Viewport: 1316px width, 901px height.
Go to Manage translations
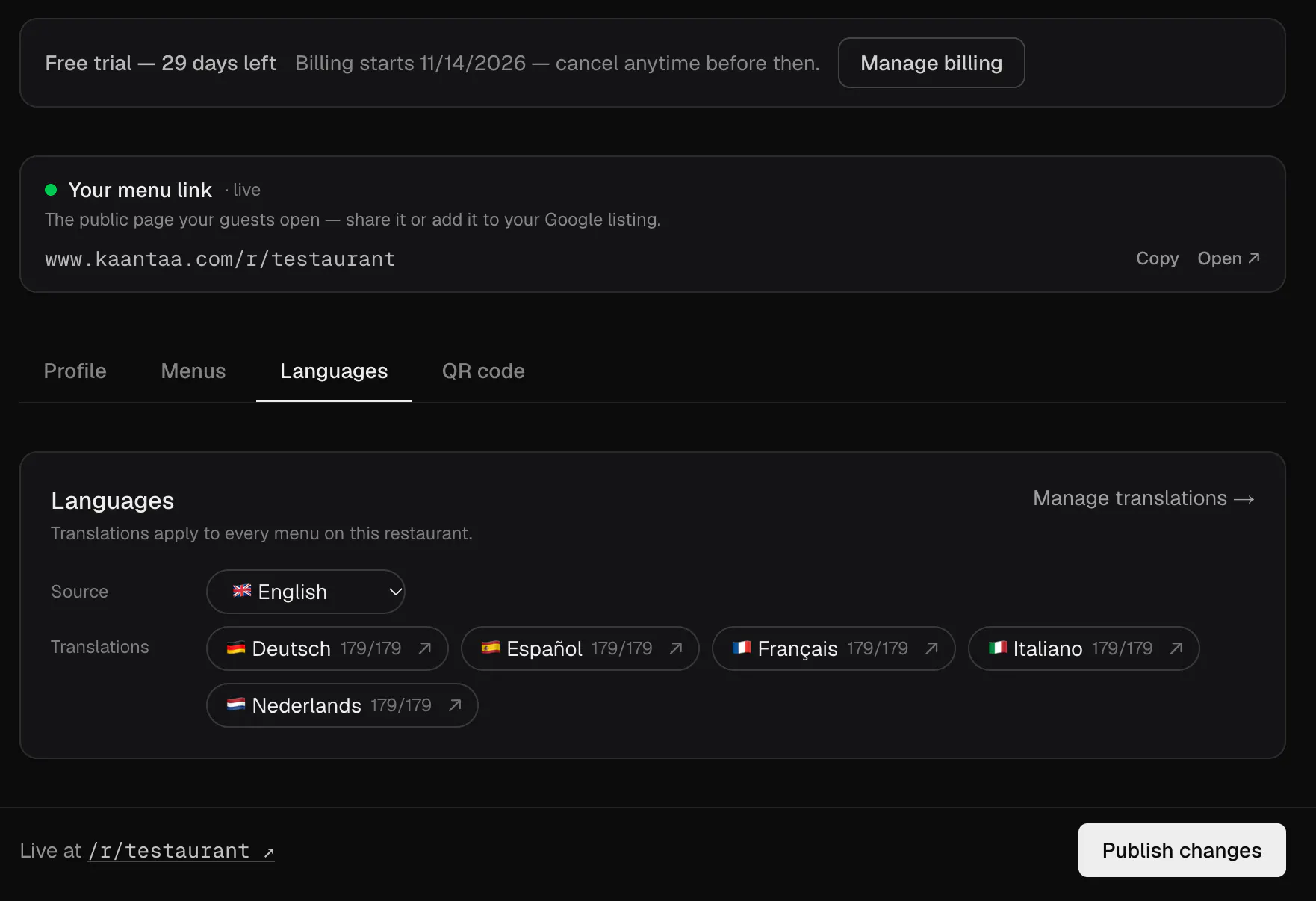(1143, 498)
